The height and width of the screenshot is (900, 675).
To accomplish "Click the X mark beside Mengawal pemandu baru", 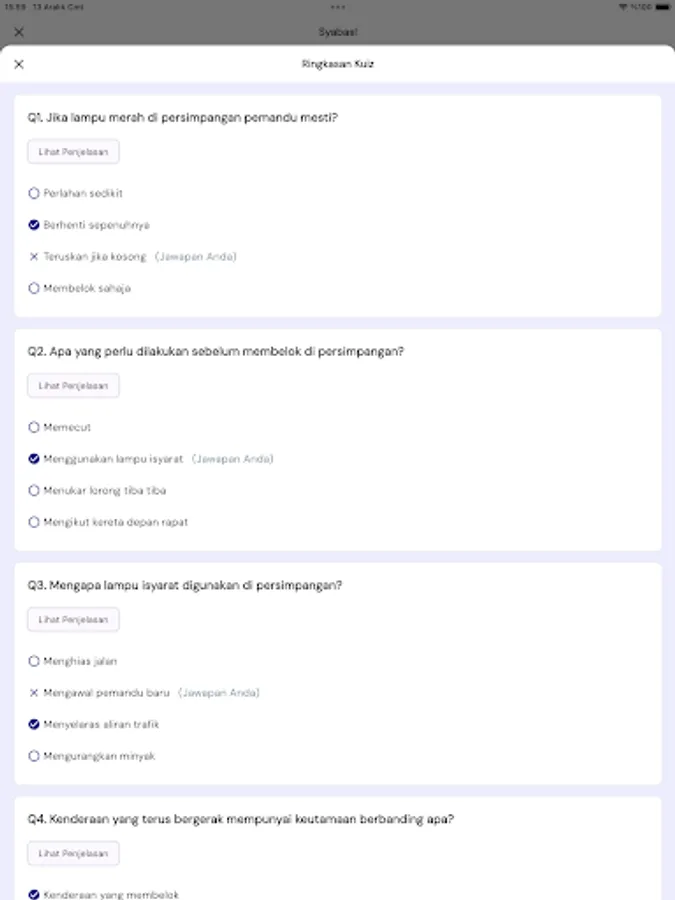I will tap(32, 692).
